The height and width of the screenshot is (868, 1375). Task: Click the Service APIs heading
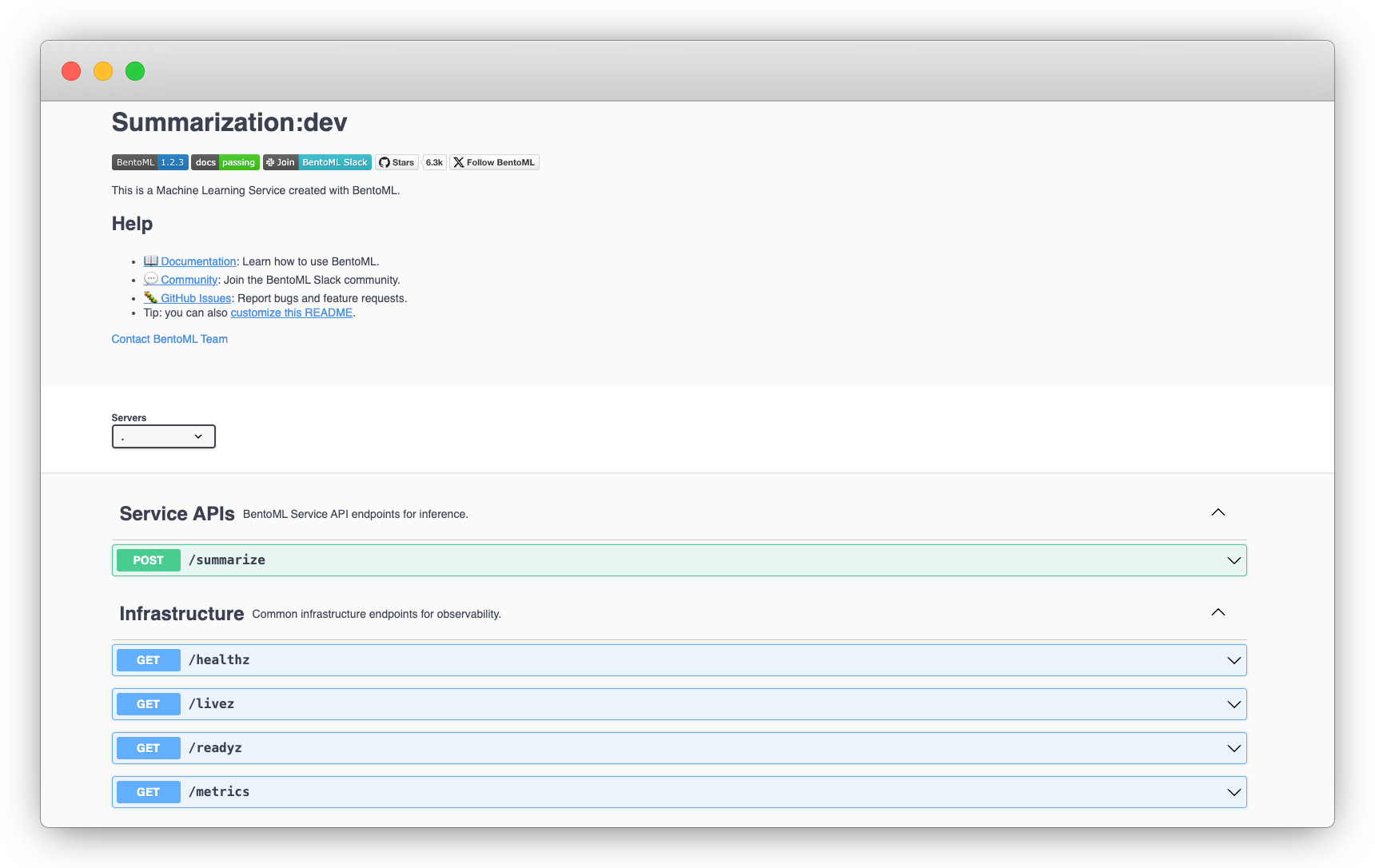[177, 514]
